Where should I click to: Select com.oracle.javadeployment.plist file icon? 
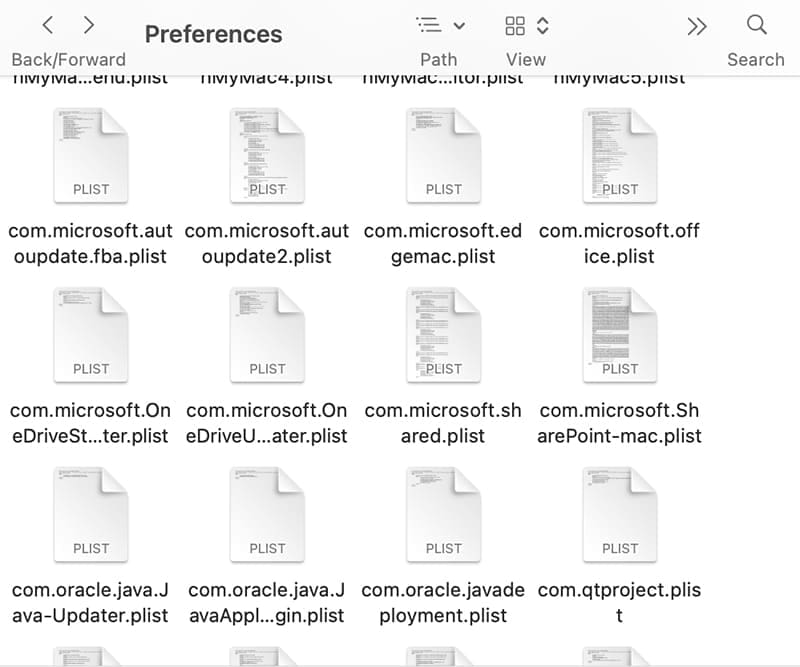(x=443, y=514)
